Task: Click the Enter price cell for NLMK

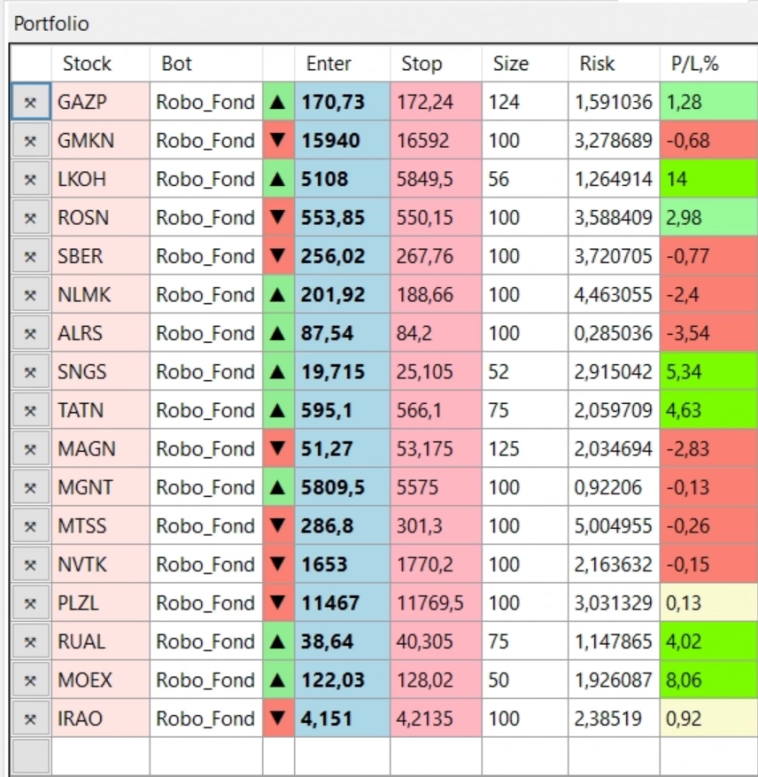Action: coord(341,295)
